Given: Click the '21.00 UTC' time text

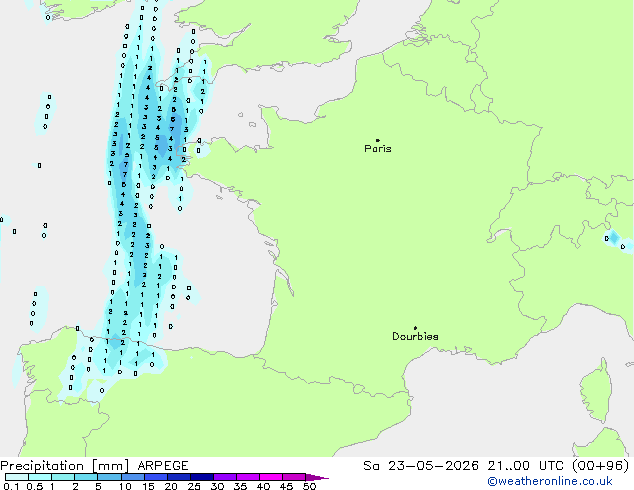Looking at the screenshot, I should tap(525, 466).
